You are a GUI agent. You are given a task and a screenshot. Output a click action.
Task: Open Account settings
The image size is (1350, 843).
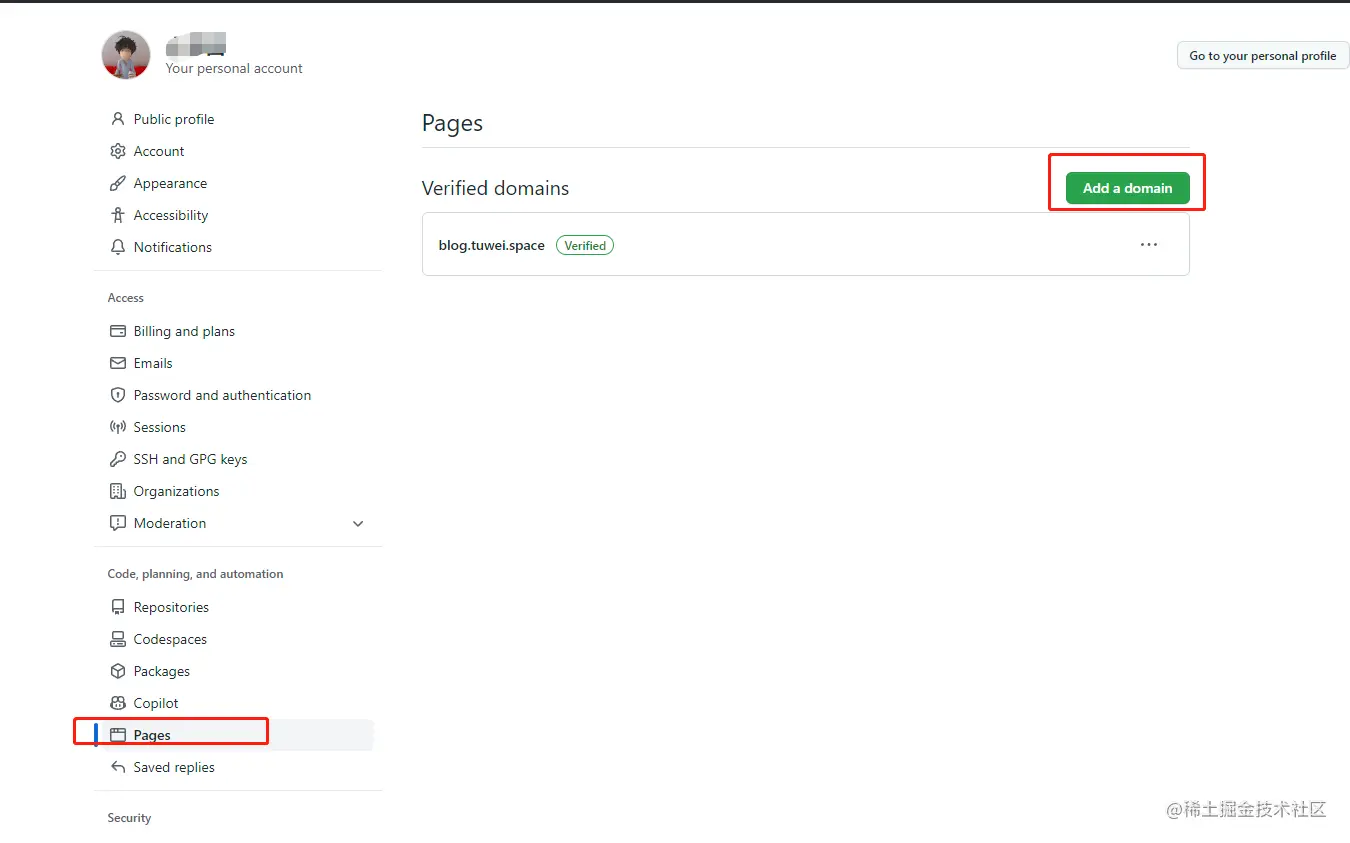point(159,151)
